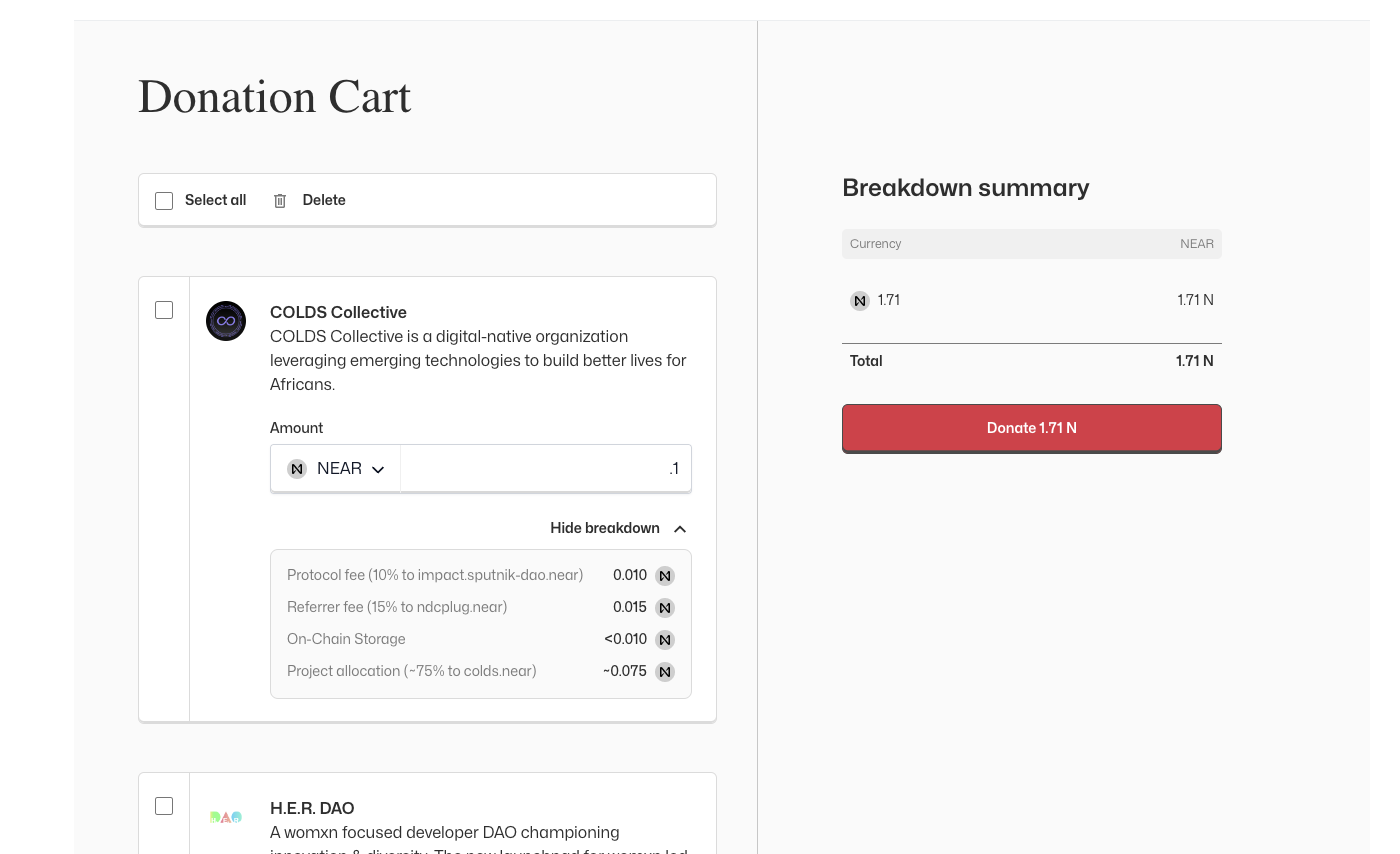Screen dimensions: 1400x854
Task: Open the NEAR currency dropdown
Action: click(336, 469)
